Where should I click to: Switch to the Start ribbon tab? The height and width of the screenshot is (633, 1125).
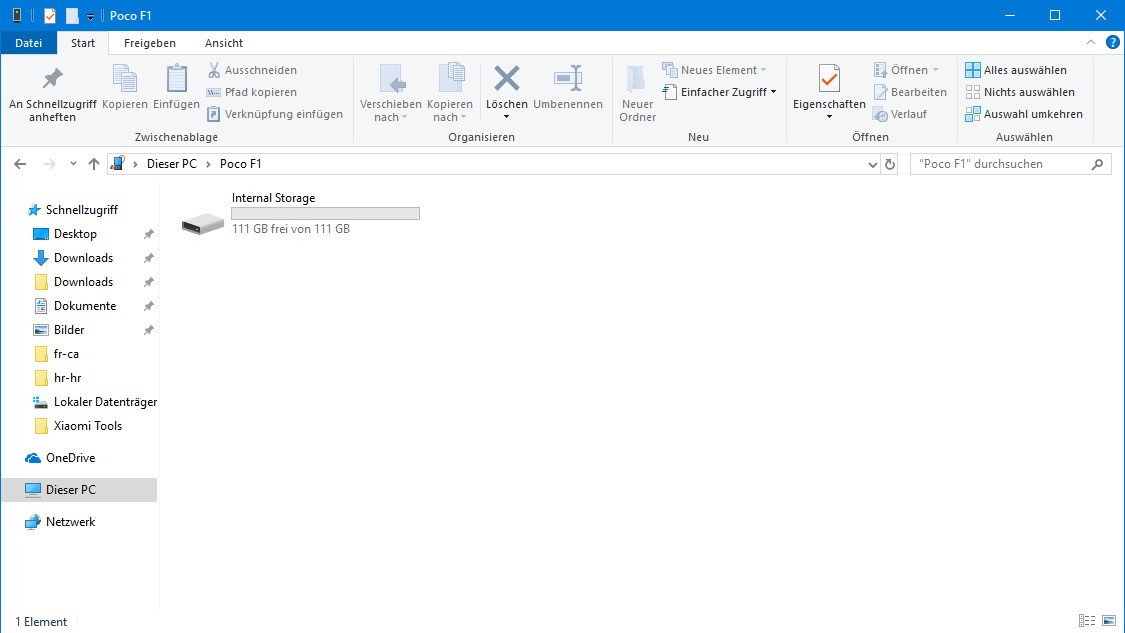pyautogui.click(x=83, y=43)
